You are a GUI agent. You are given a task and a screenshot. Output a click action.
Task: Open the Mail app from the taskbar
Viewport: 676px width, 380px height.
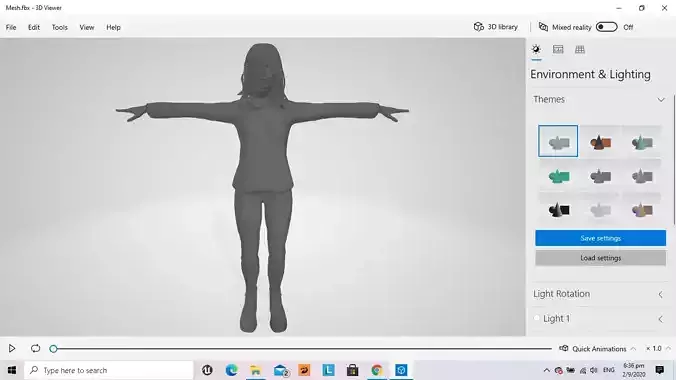point(281,370)
